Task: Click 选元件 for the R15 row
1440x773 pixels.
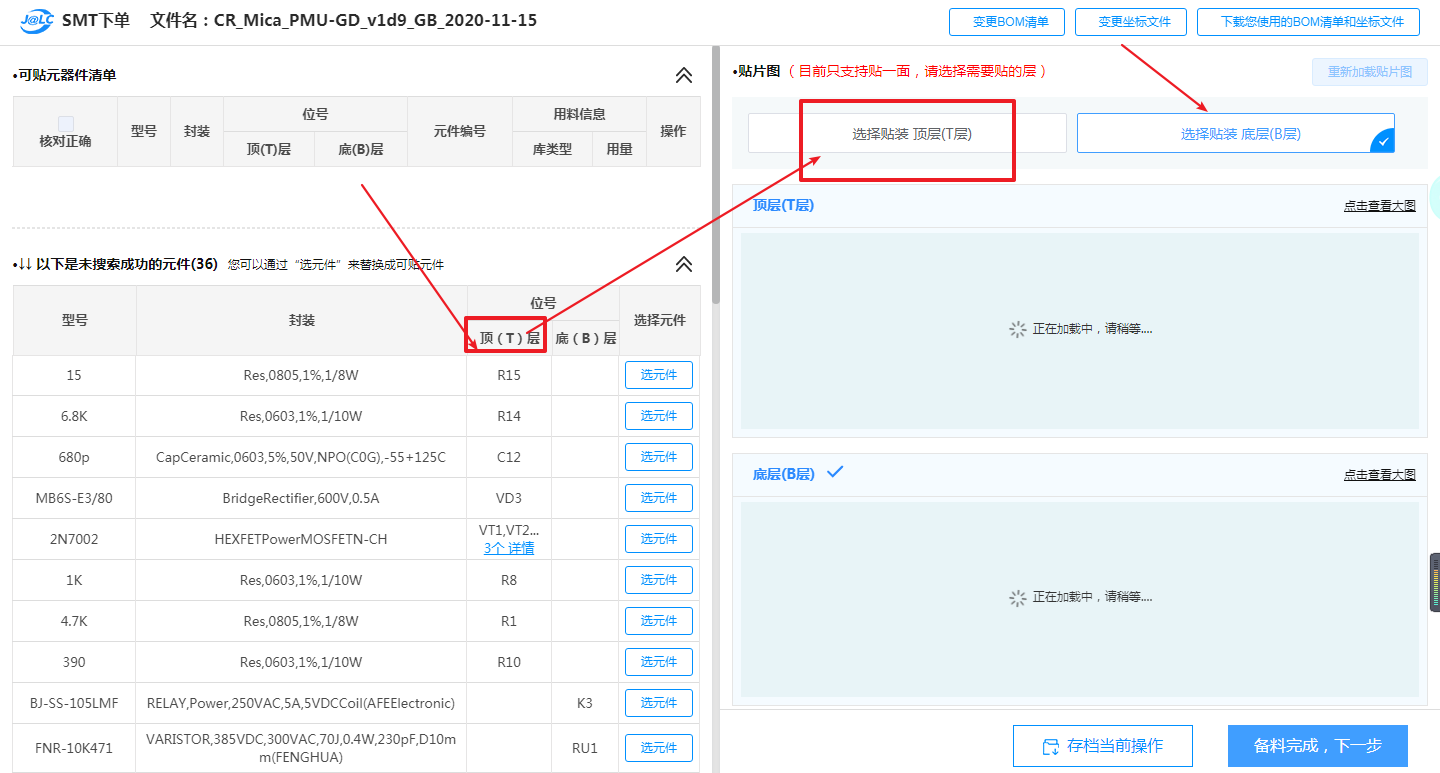Action: click(658, 375)
